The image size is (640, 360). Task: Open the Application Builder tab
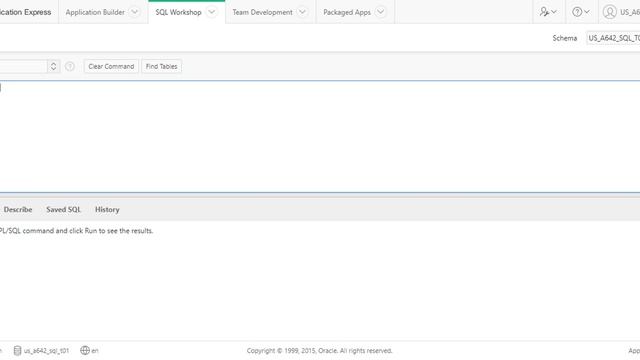[x=95, y=12]
